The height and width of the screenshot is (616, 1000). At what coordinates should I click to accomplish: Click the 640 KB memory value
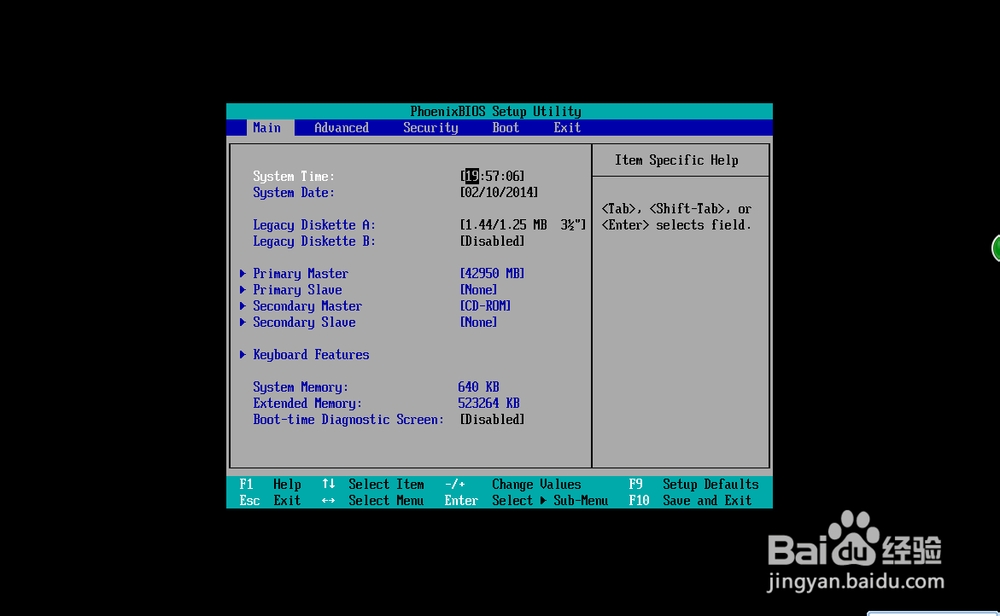478,387
